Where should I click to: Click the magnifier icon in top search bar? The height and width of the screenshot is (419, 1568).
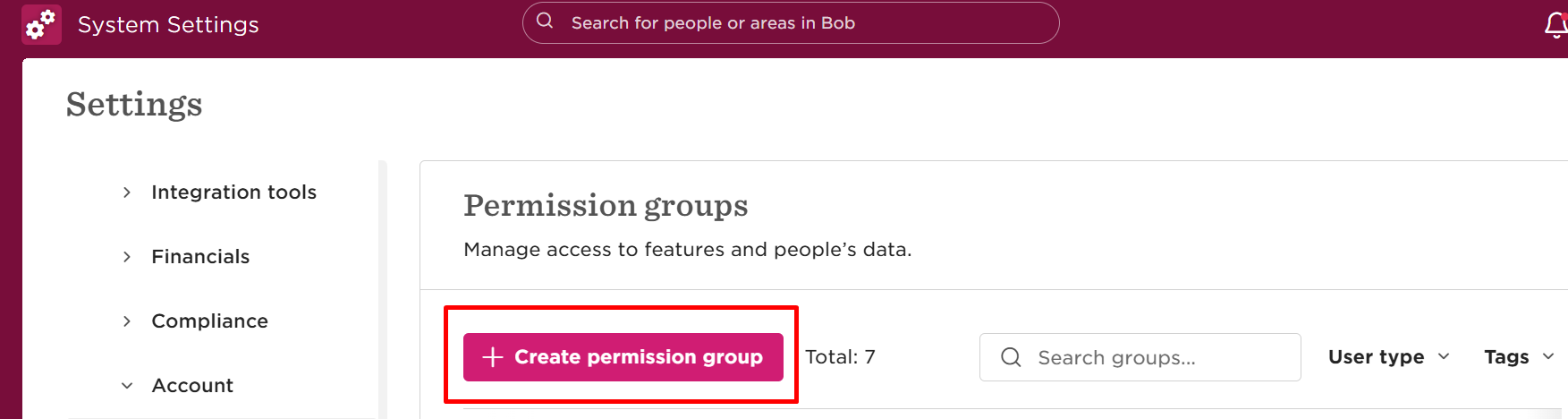tap(545, 21)
